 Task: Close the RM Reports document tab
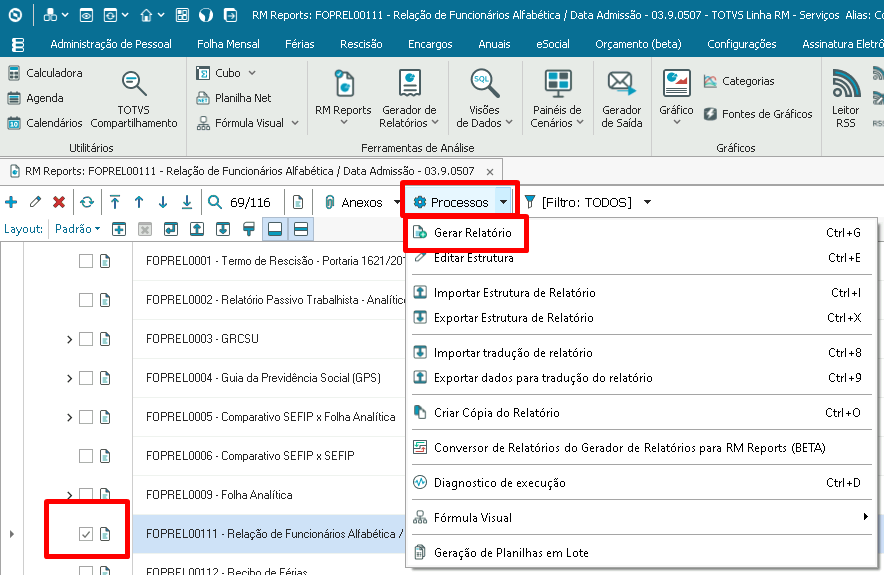490,171
